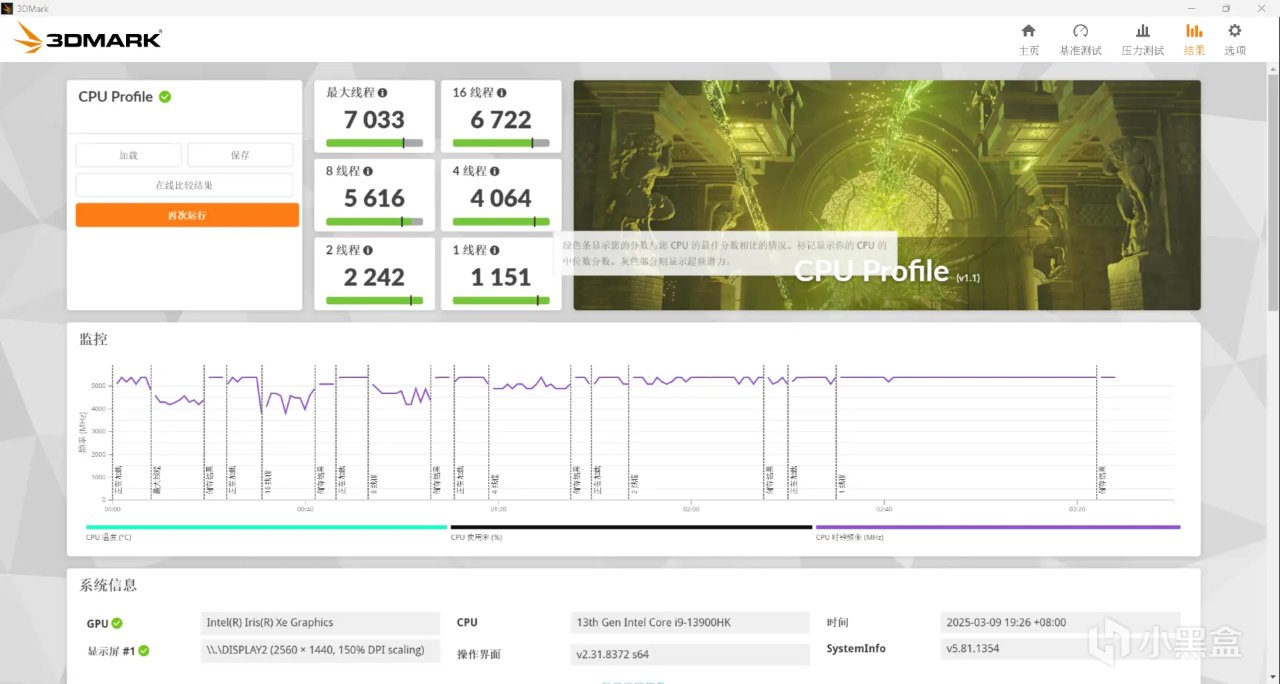Restore down the 3DMark window

click(x=1226, y=7)
